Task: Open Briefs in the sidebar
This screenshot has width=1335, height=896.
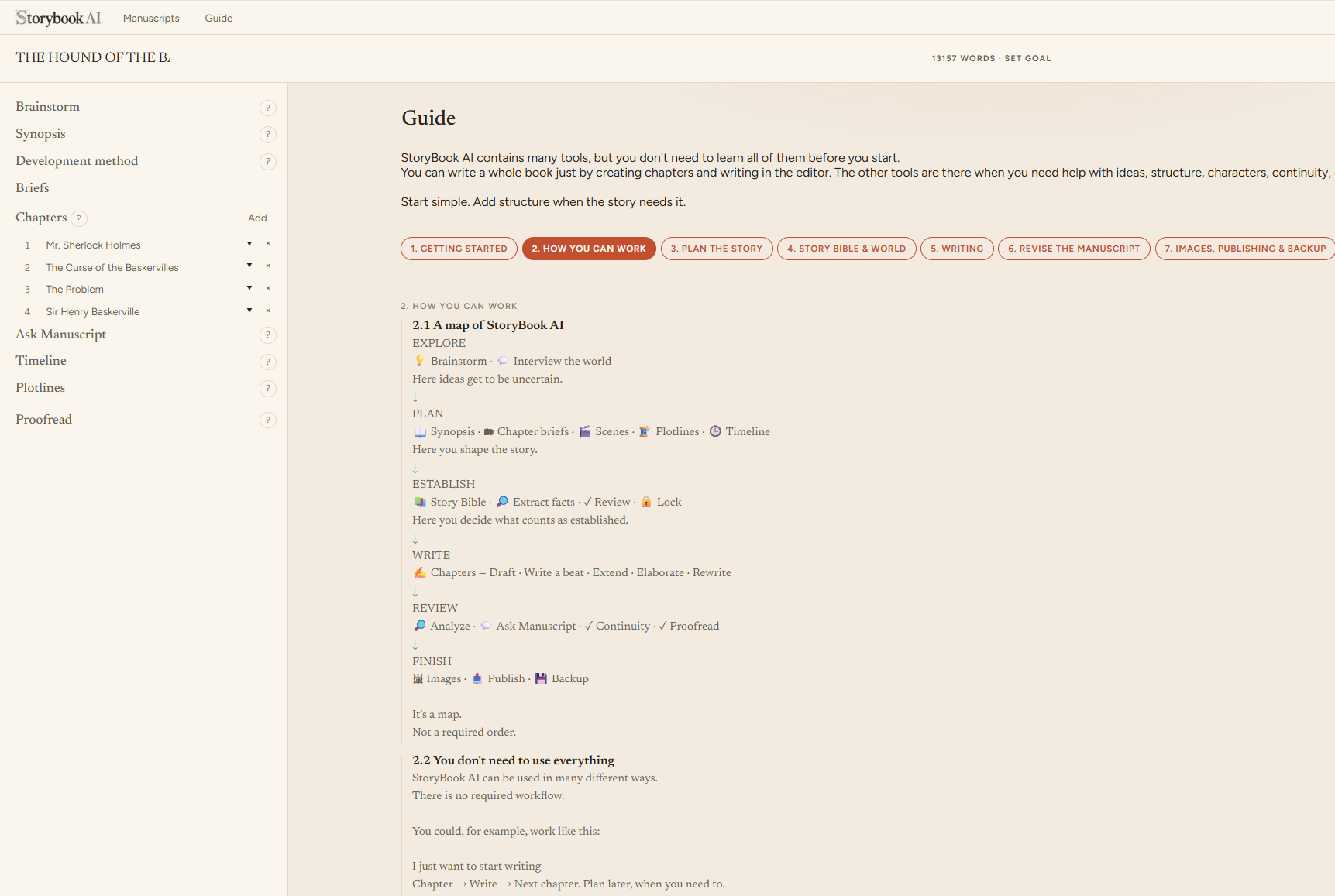Action: point(33,188)
